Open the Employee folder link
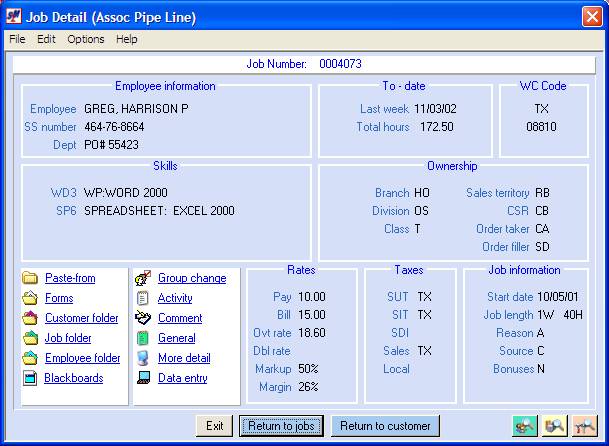This screenshot has height=446, width=609. [x=82, y=358]
